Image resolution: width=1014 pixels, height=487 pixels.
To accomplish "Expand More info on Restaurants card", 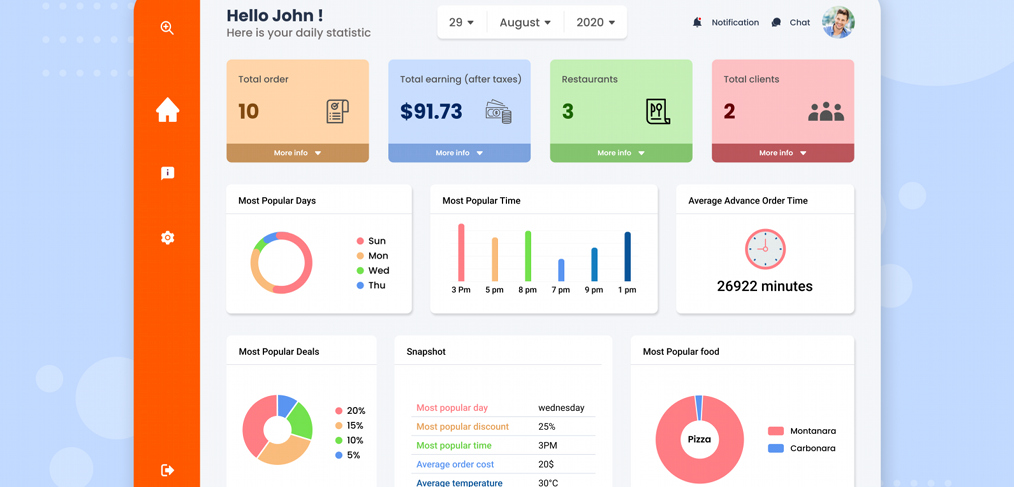I will click(x=621, y=153).
